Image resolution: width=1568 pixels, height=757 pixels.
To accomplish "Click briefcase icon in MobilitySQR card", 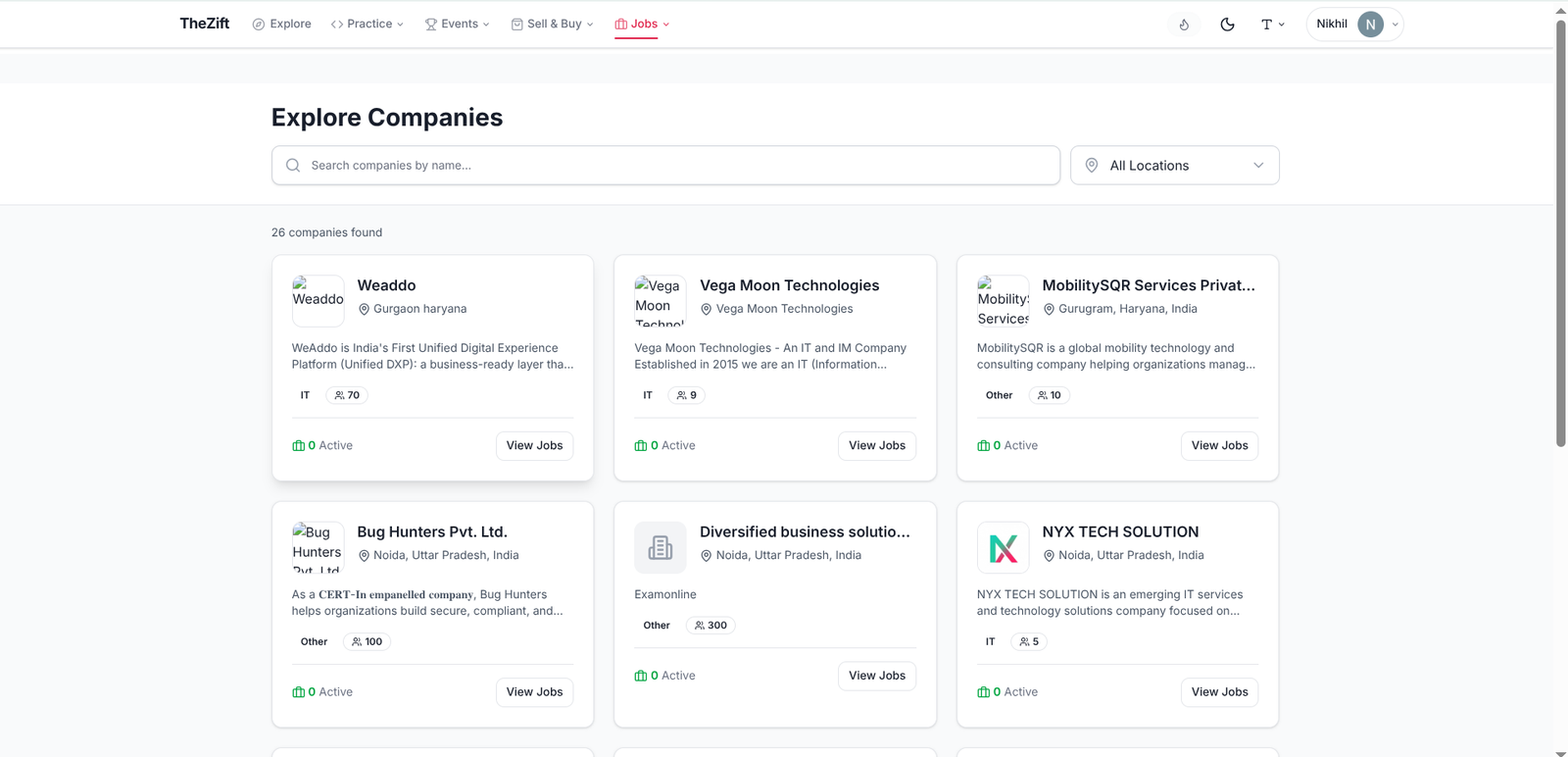I will tap(983, 445).
